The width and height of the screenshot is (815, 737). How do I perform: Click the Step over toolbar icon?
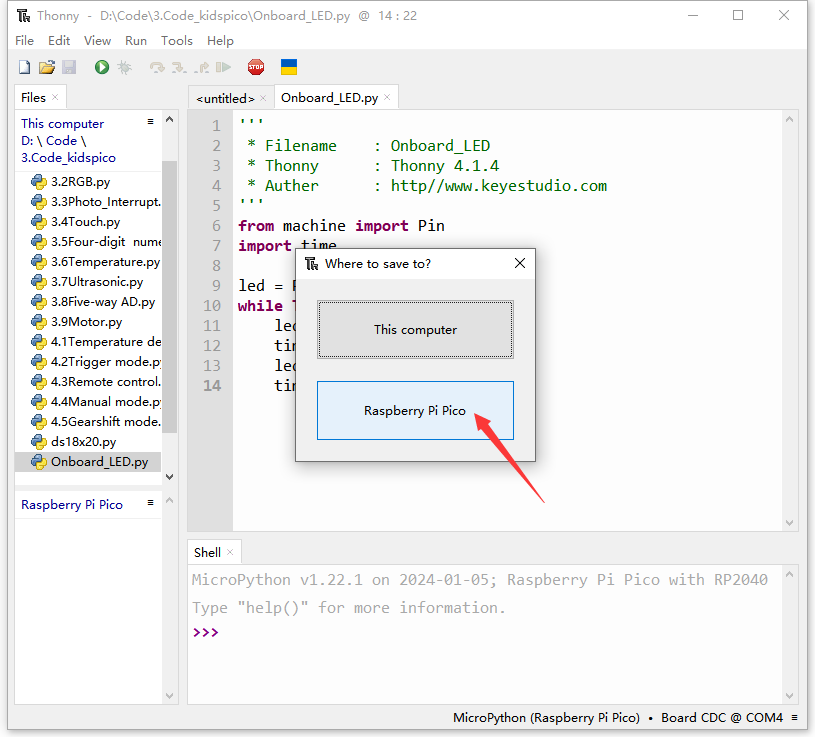157,68
